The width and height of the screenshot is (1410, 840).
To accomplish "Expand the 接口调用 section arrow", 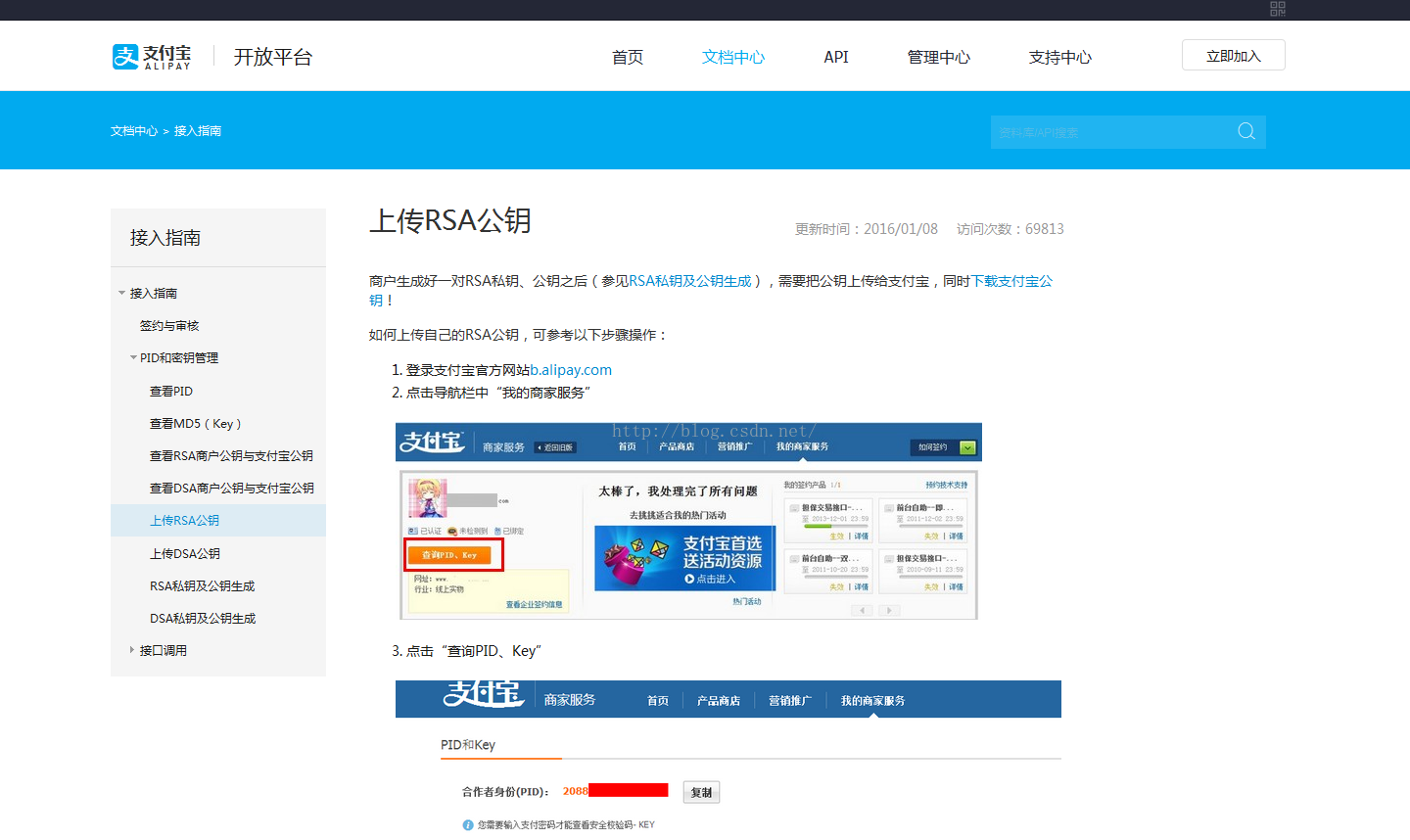I will coord(132,649).
